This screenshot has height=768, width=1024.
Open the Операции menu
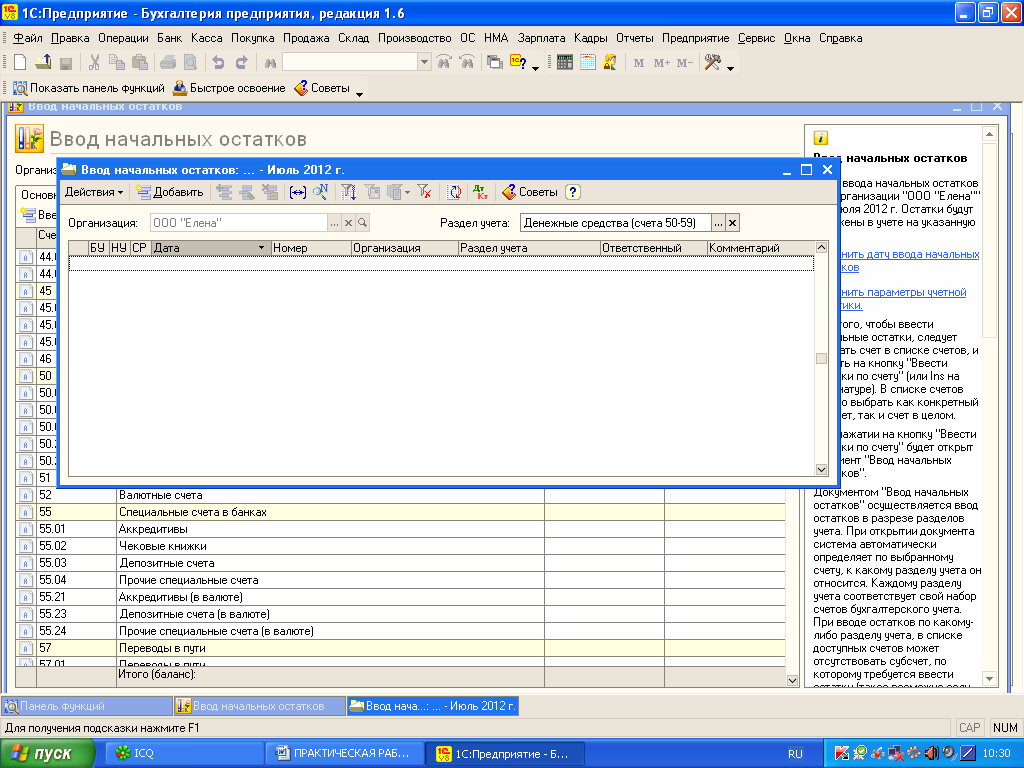pos(123,38)
